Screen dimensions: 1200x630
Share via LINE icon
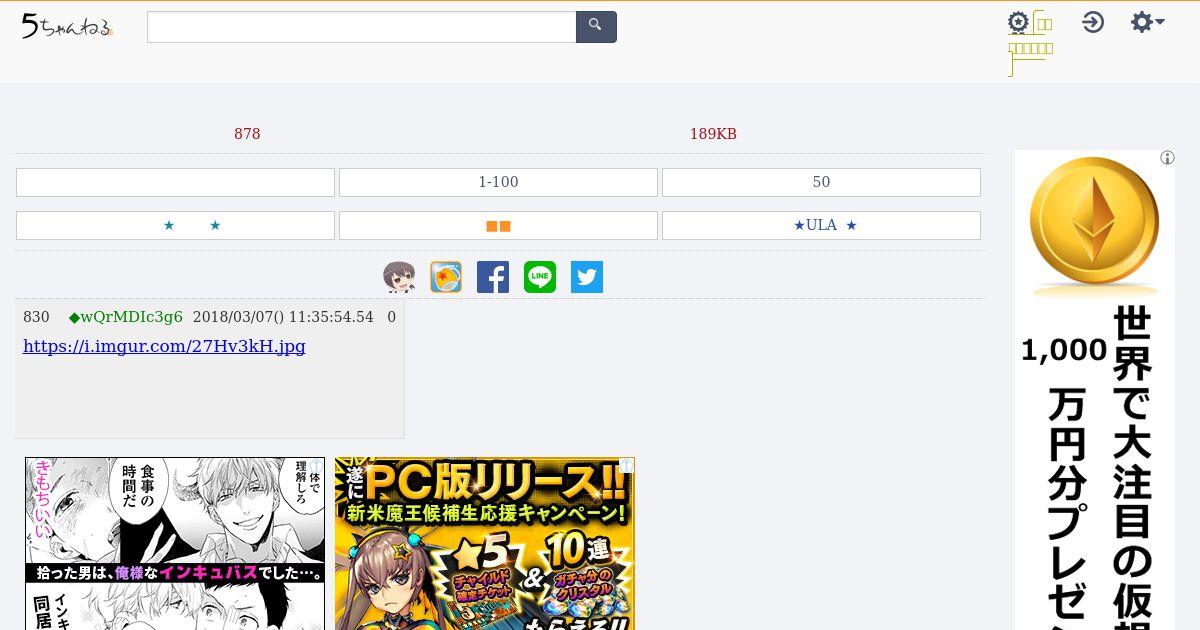tap(540, 277)
